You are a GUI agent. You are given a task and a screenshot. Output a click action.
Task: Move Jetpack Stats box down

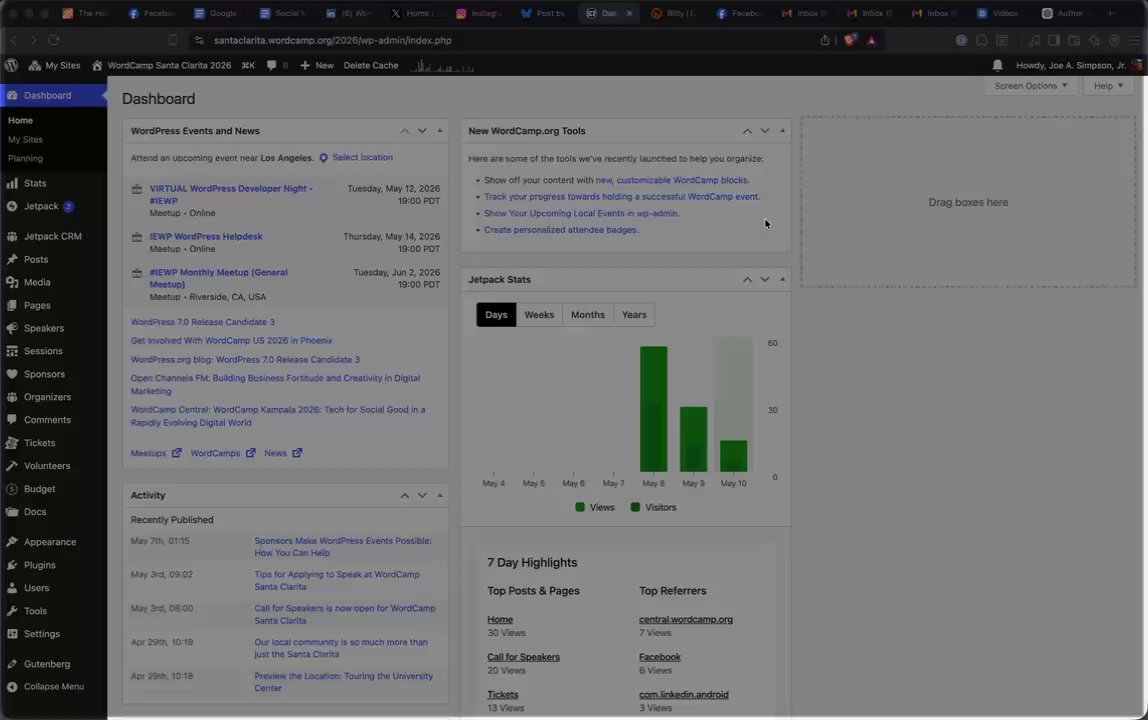pos(764,280)
